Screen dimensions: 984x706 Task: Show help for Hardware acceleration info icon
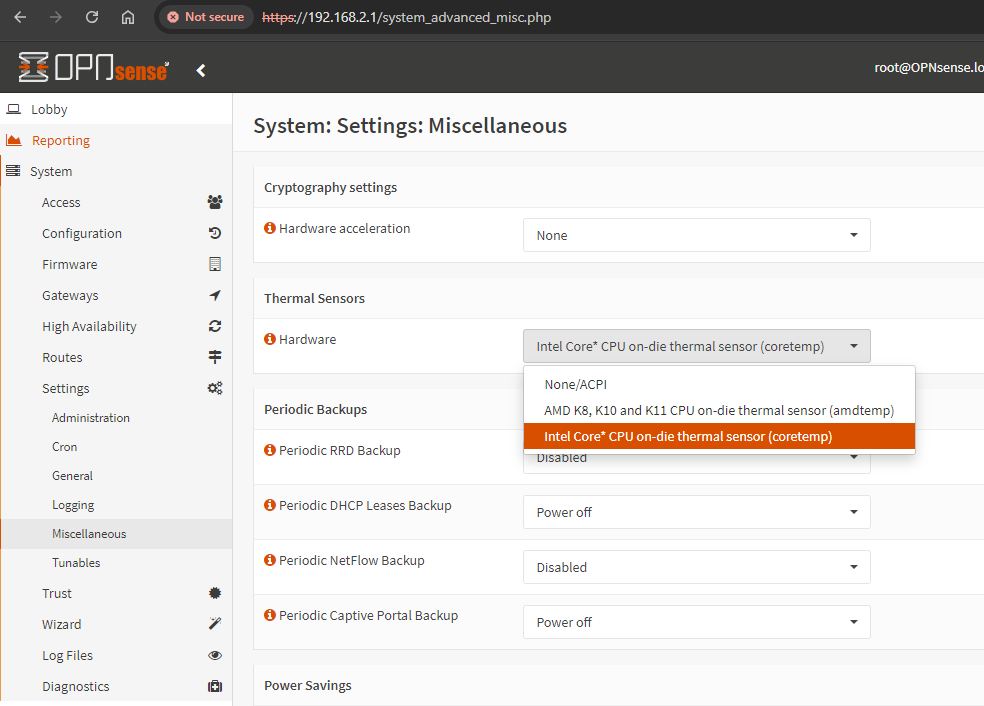(269, 228)
